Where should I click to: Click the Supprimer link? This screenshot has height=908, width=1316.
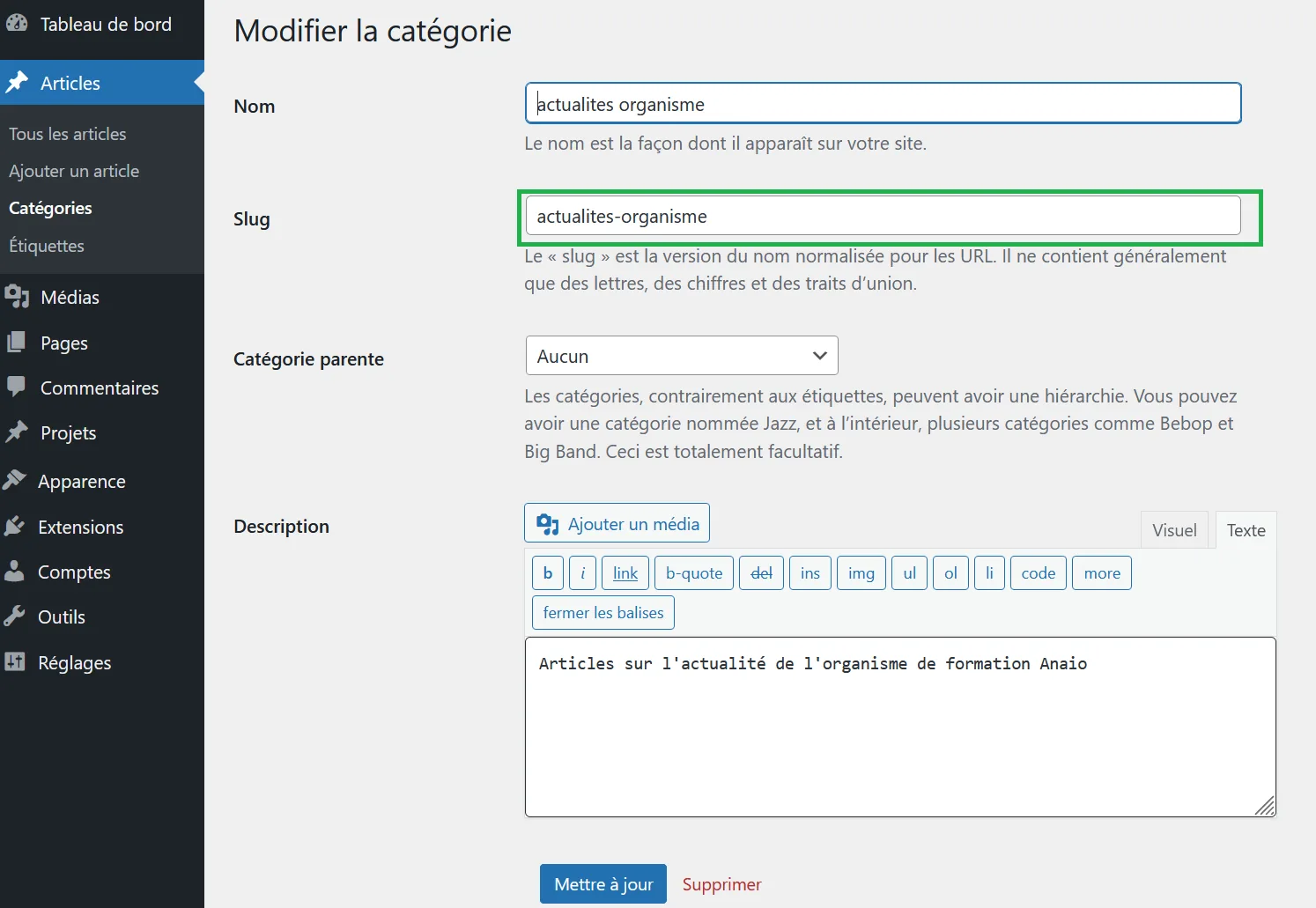click(x=721, y=883)
